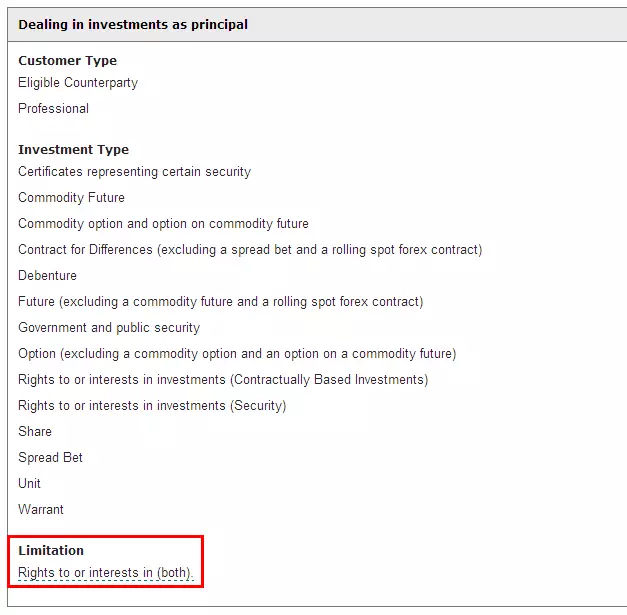Click 'Commodity option and option on commodity future'

[164, 224]
